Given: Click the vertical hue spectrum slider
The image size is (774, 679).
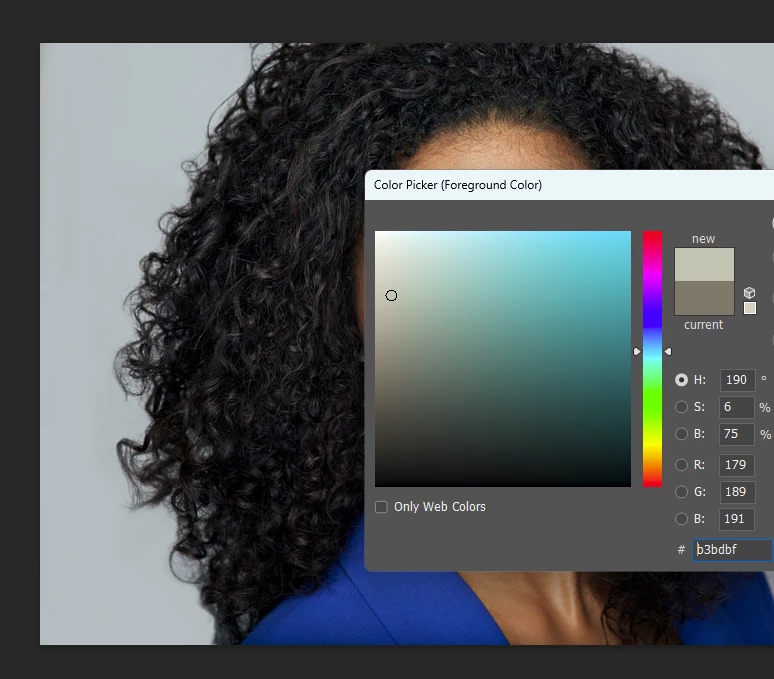Looking at the screenshot, I should 652,359.
